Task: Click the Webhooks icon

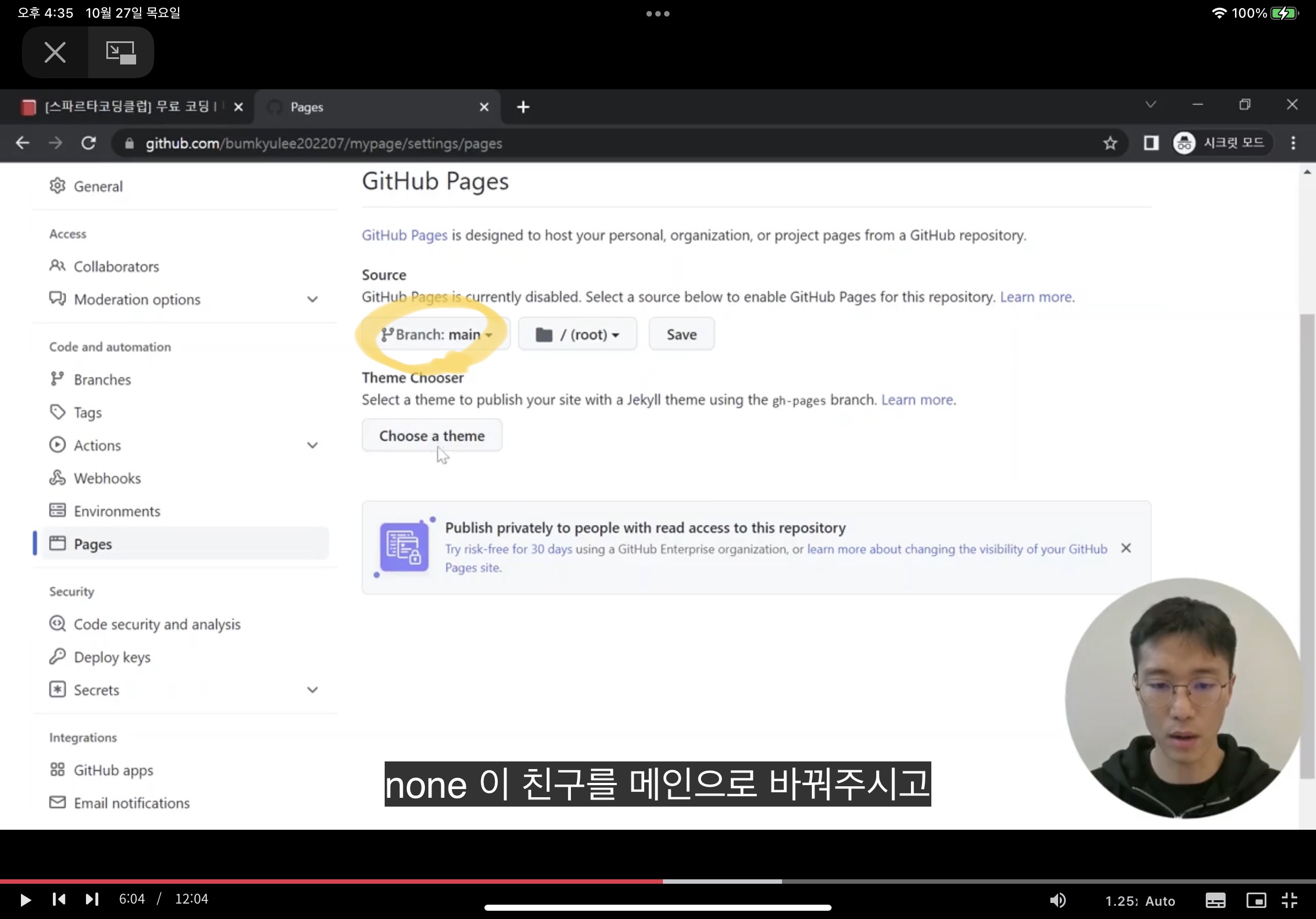Action: pyautogui.click(x=57, y=478)
